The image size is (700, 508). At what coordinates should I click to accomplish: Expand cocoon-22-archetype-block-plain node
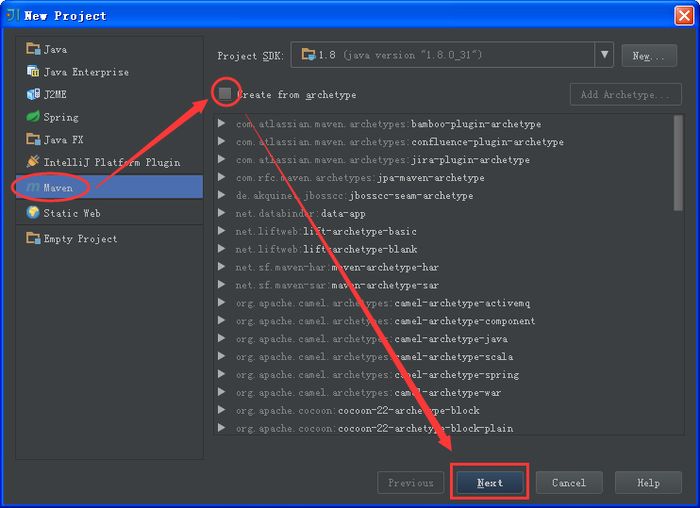click(221, 428)
